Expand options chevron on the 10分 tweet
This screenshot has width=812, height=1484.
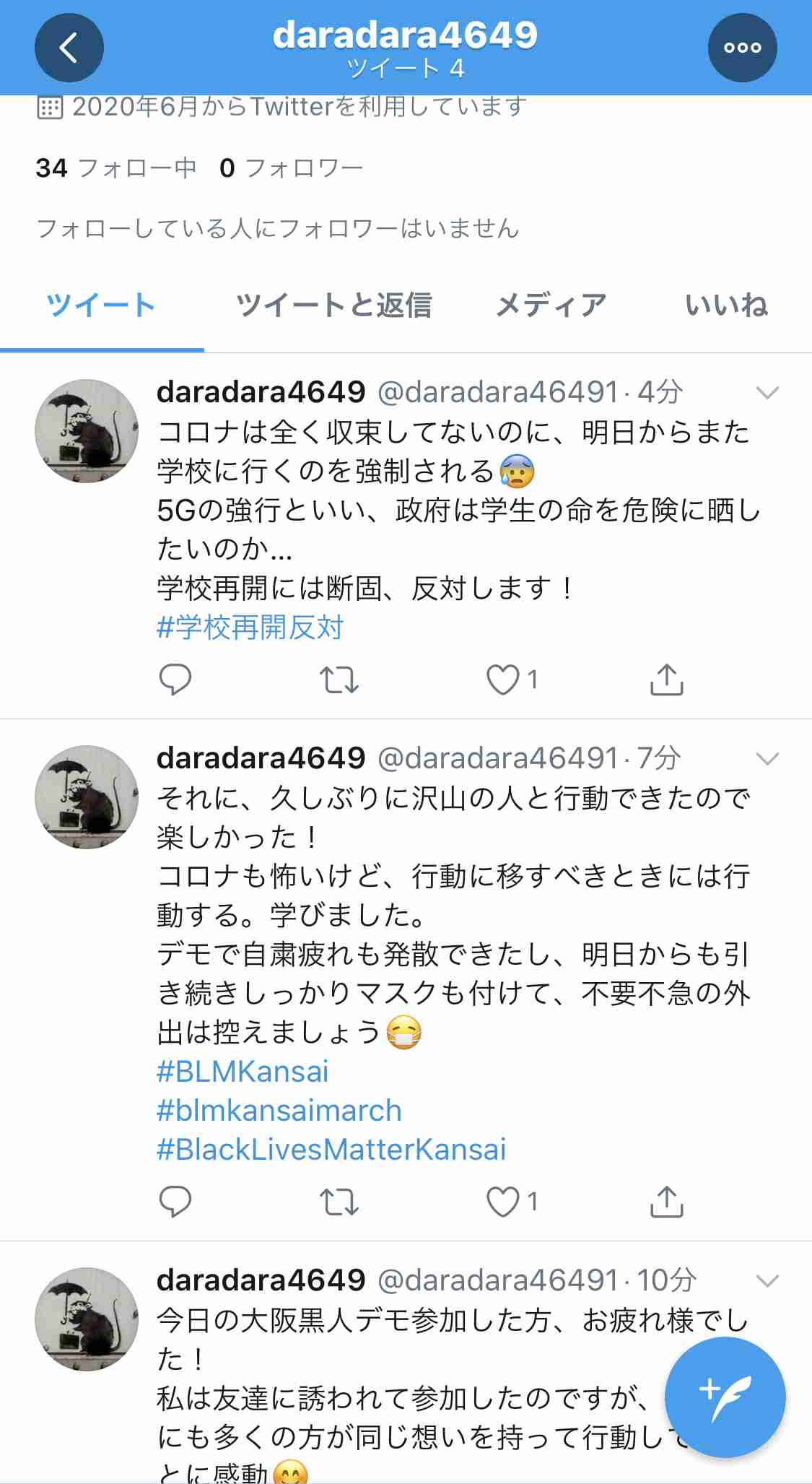[767, 1280]
